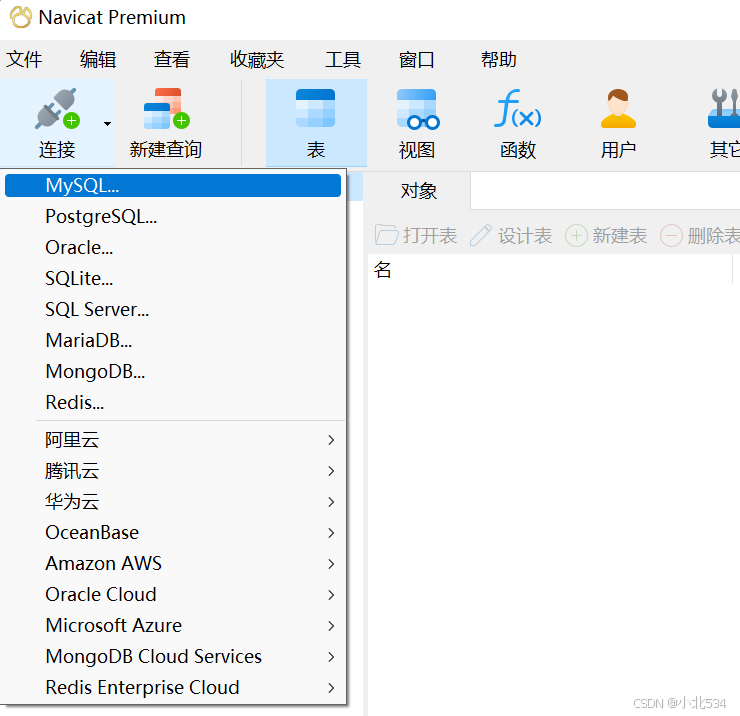Screen dimensions: 740x716
Task: Open the 窗口 menu
Action: pyautogui.click(x=416, y=59)
